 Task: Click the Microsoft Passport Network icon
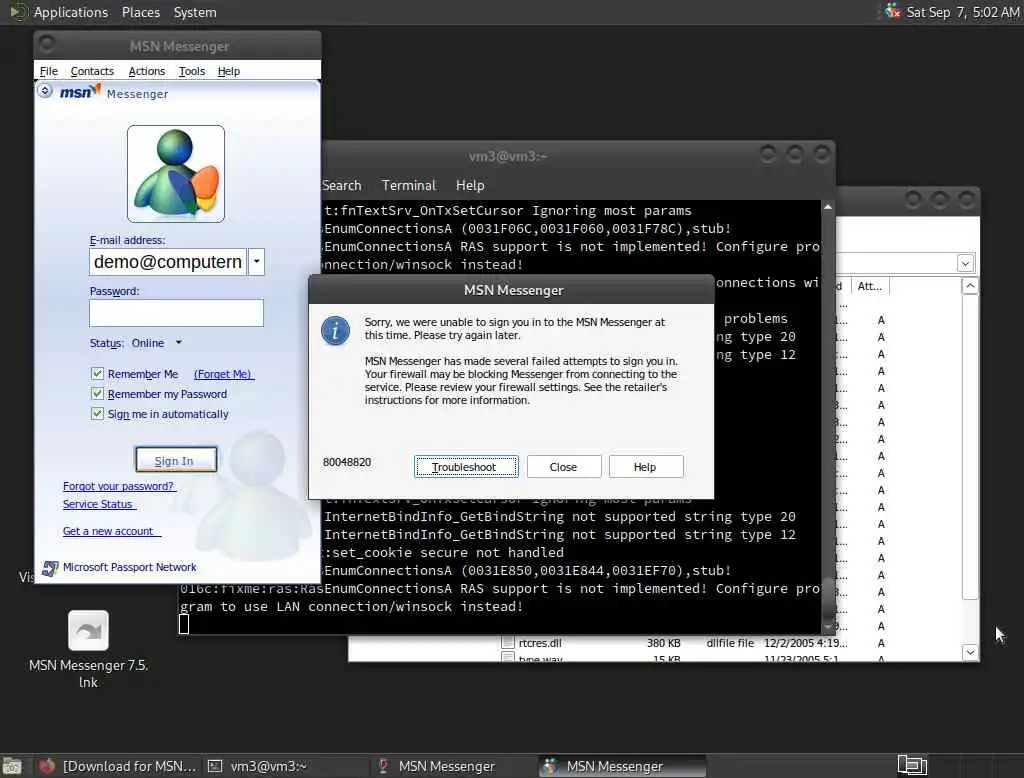(x=50, y=568)
